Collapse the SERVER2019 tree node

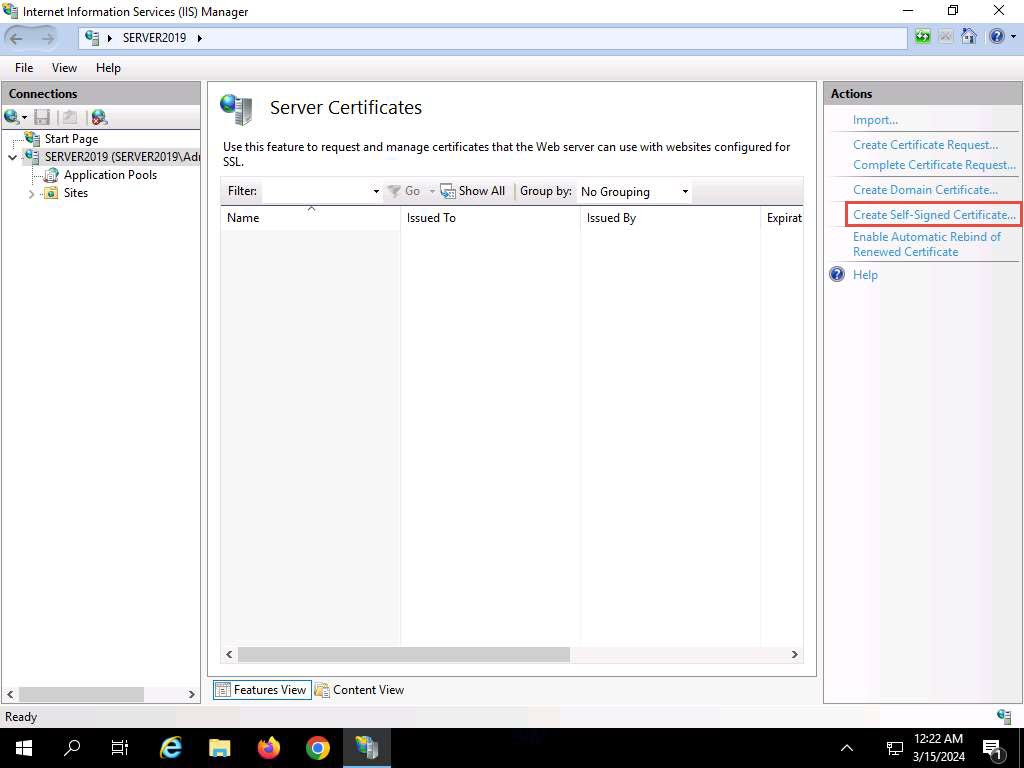(x=13, y=157)
